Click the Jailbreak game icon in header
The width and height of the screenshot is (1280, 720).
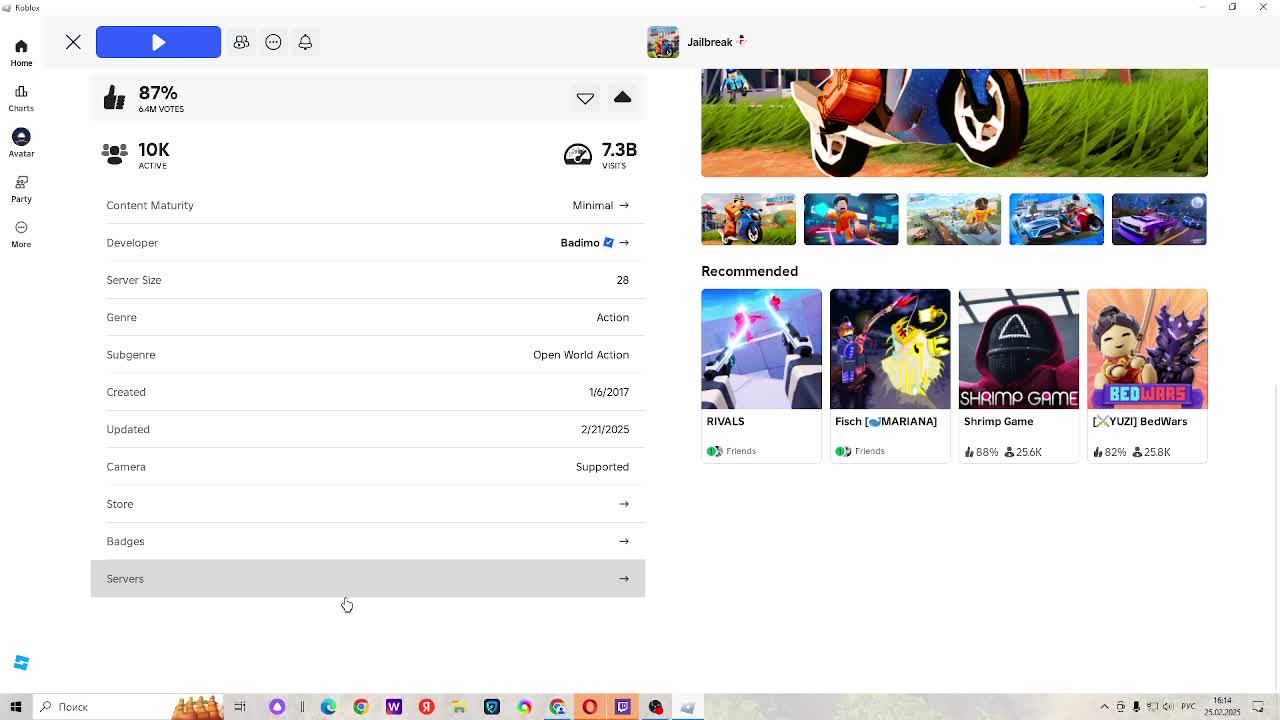[663, 42]
